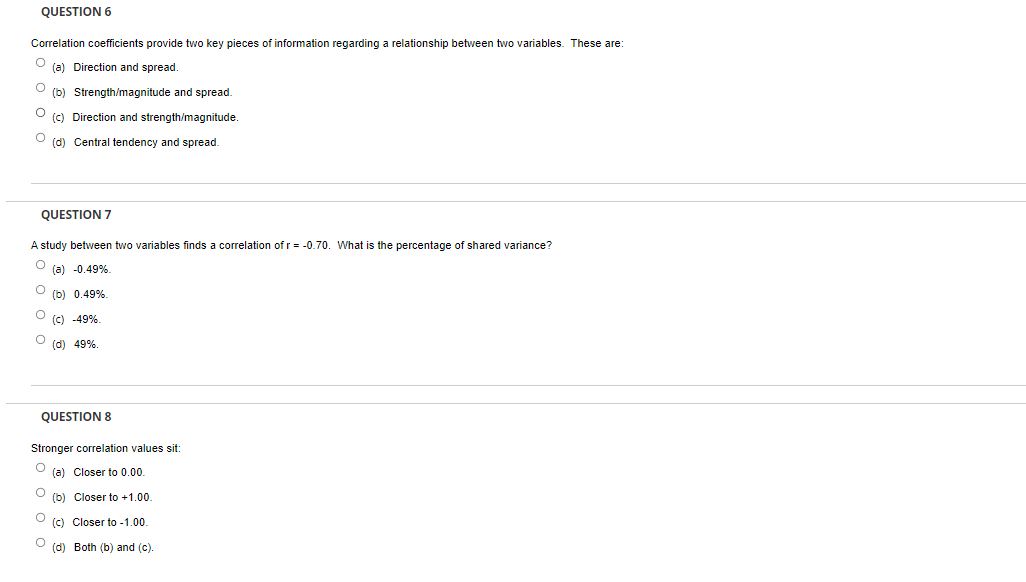Choose option (b) Closer to +1.00 in Question 8

point(39,491)
